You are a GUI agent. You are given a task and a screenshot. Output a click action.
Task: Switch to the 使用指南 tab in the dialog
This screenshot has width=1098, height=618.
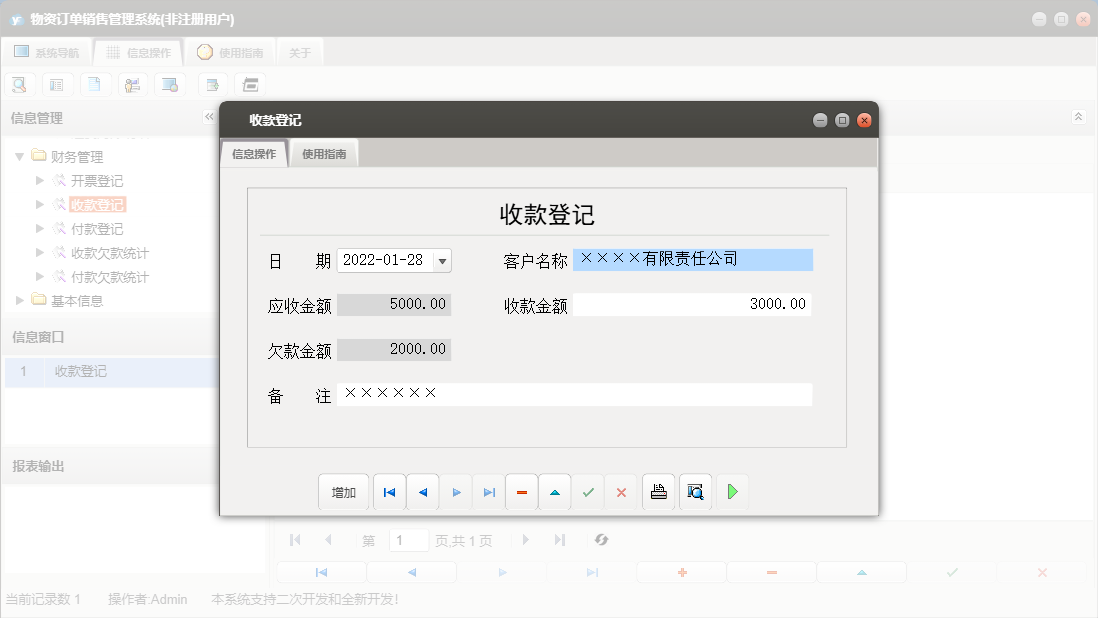click(323, 153)
